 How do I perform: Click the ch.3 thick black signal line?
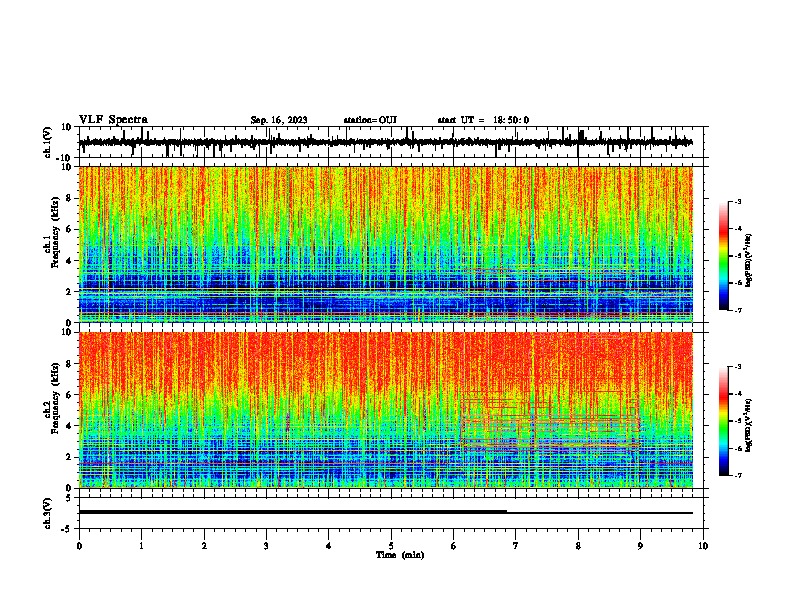pyautogui.click(x=293, y=512)
